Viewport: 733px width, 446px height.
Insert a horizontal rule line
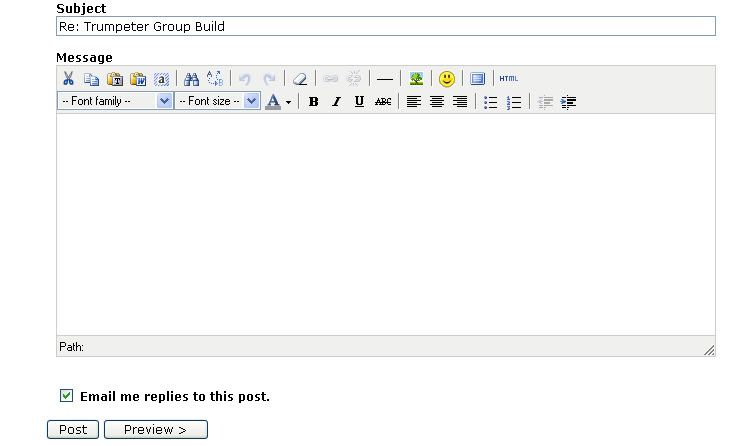tap(384, 79)
